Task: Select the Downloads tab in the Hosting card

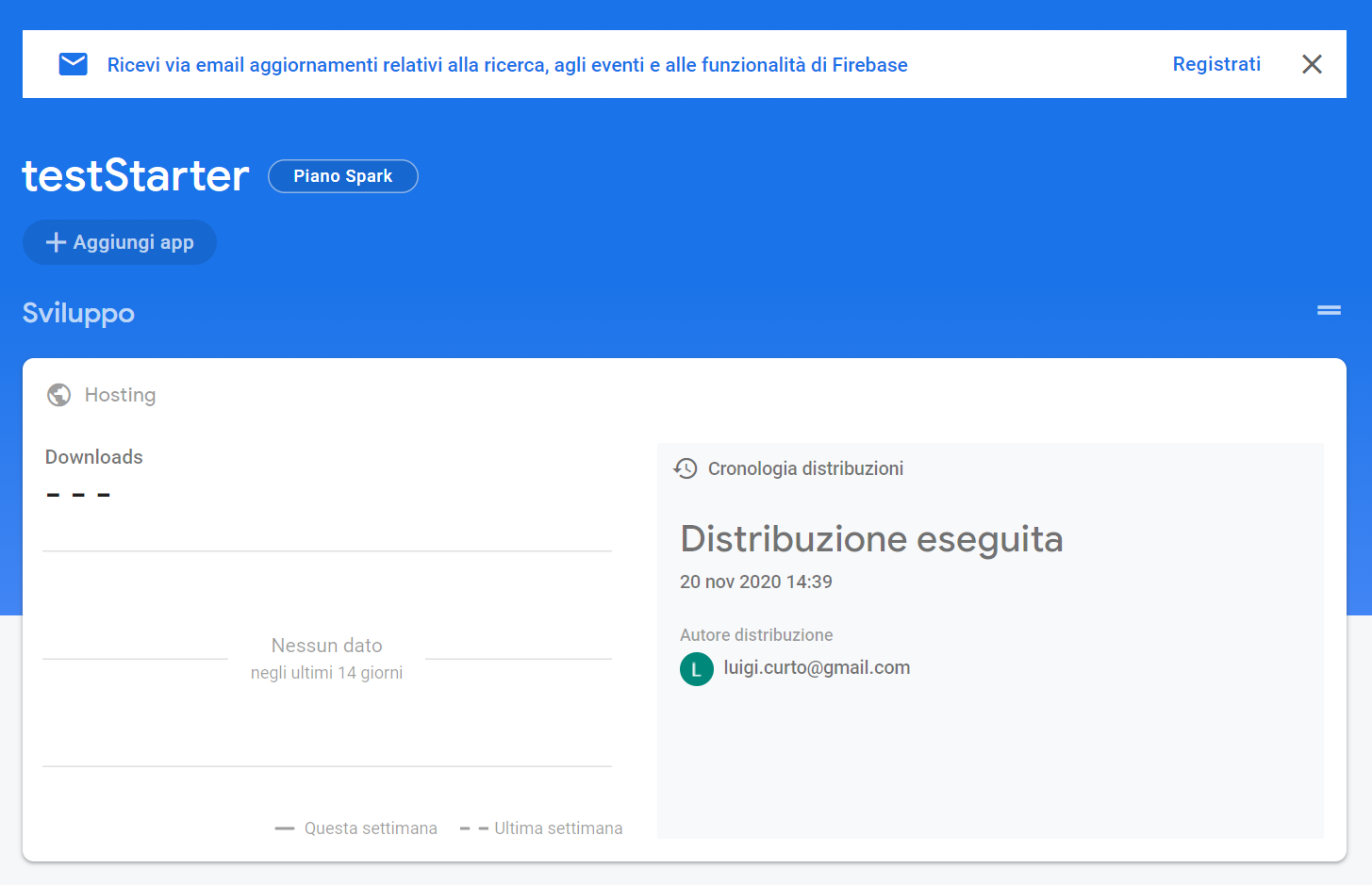Action: click(93, 456)
